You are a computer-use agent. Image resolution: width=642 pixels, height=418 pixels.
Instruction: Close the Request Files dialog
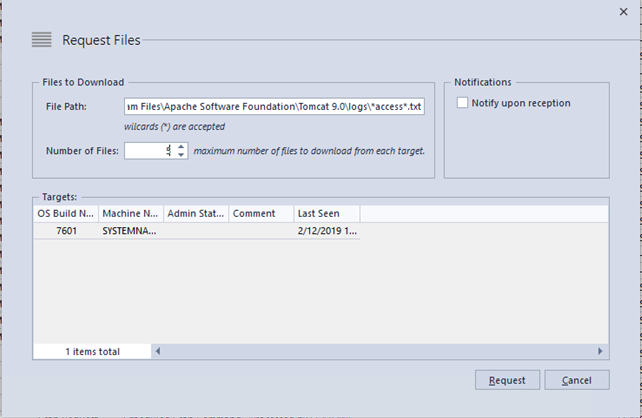click(624, 12)
